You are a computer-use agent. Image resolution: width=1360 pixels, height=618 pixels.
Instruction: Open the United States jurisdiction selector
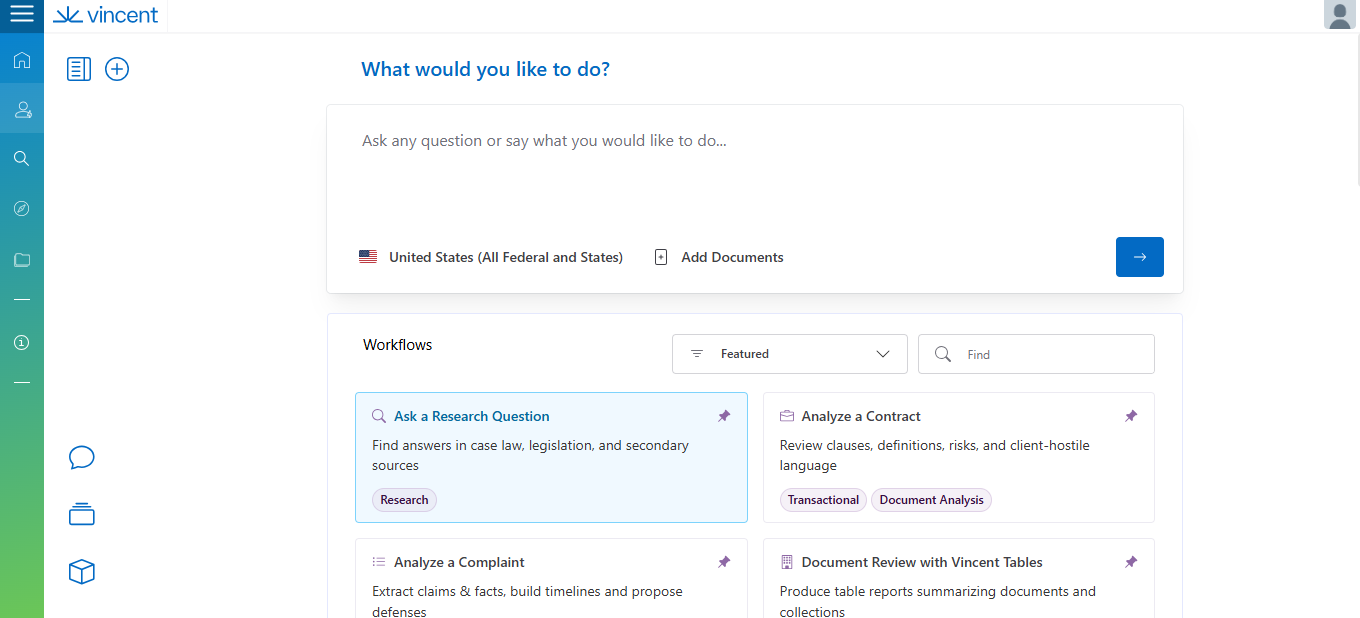click(491, 257)
